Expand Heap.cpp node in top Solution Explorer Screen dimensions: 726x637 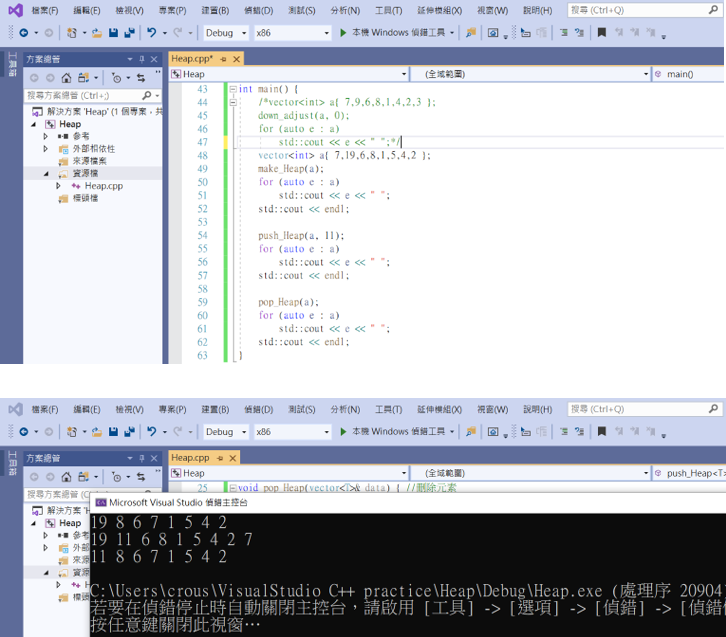[x=58, y=186]
